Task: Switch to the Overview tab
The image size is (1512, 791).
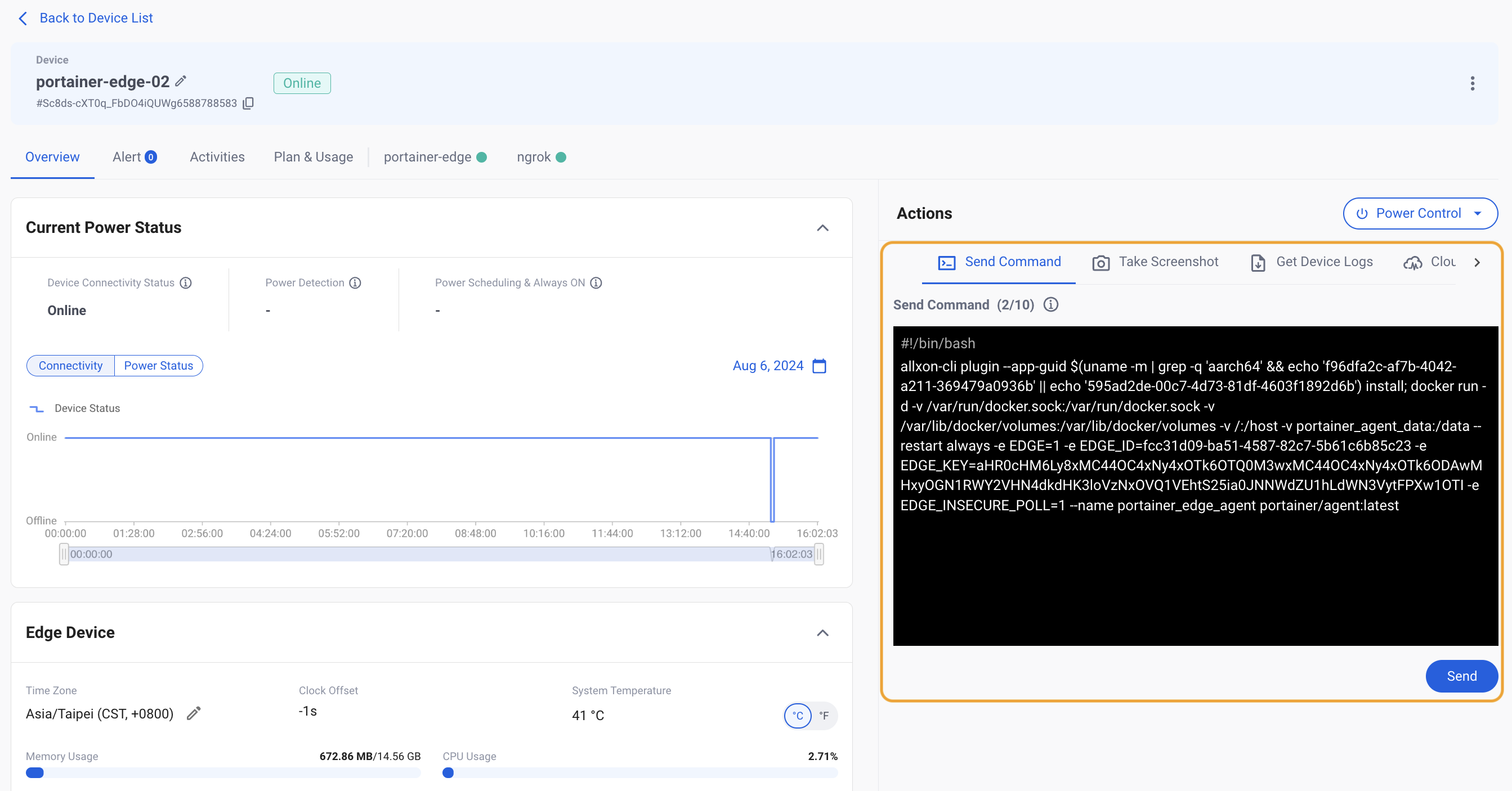Action: [52, 156]
